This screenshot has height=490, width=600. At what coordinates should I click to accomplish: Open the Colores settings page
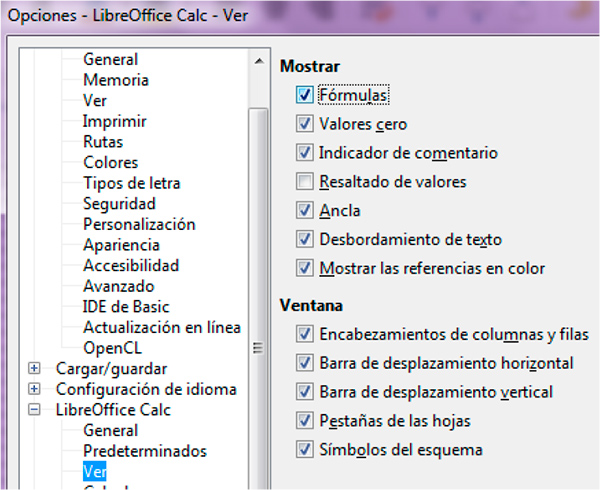pyautogui.click(x=110, y=162)
